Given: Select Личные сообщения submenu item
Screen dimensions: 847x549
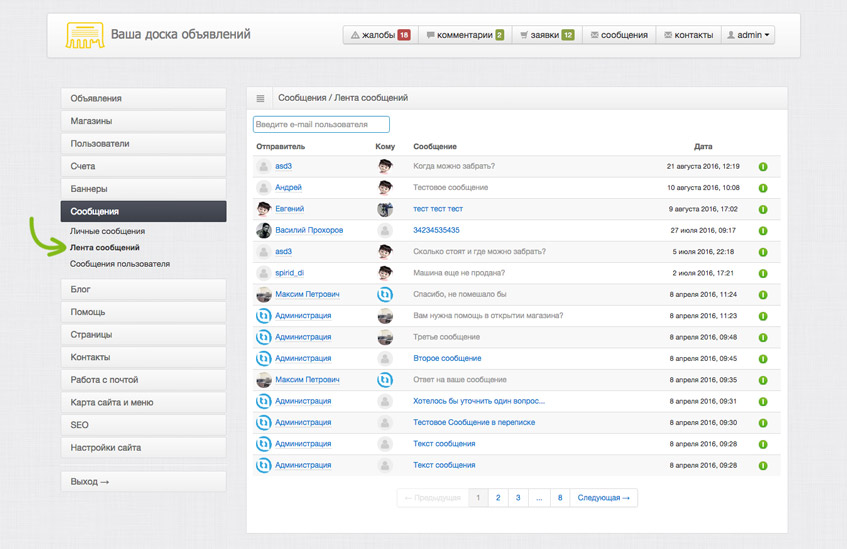Looking at the screenshot, I should [107, 231].
